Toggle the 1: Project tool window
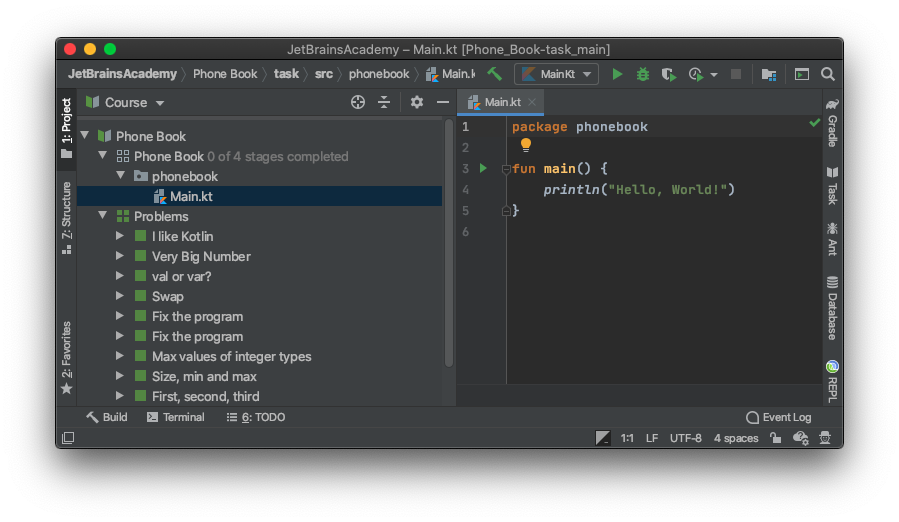This screenshot has width=899, height=522. pos(67,128)
